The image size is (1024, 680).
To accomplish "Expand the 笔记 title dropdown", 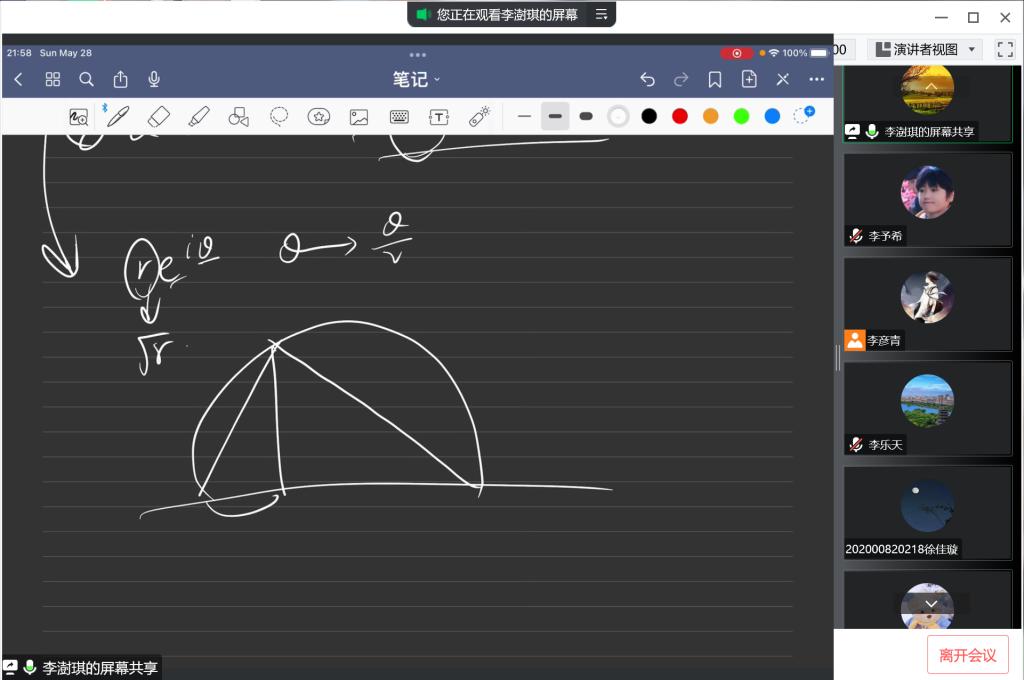I will coord(416,79).
